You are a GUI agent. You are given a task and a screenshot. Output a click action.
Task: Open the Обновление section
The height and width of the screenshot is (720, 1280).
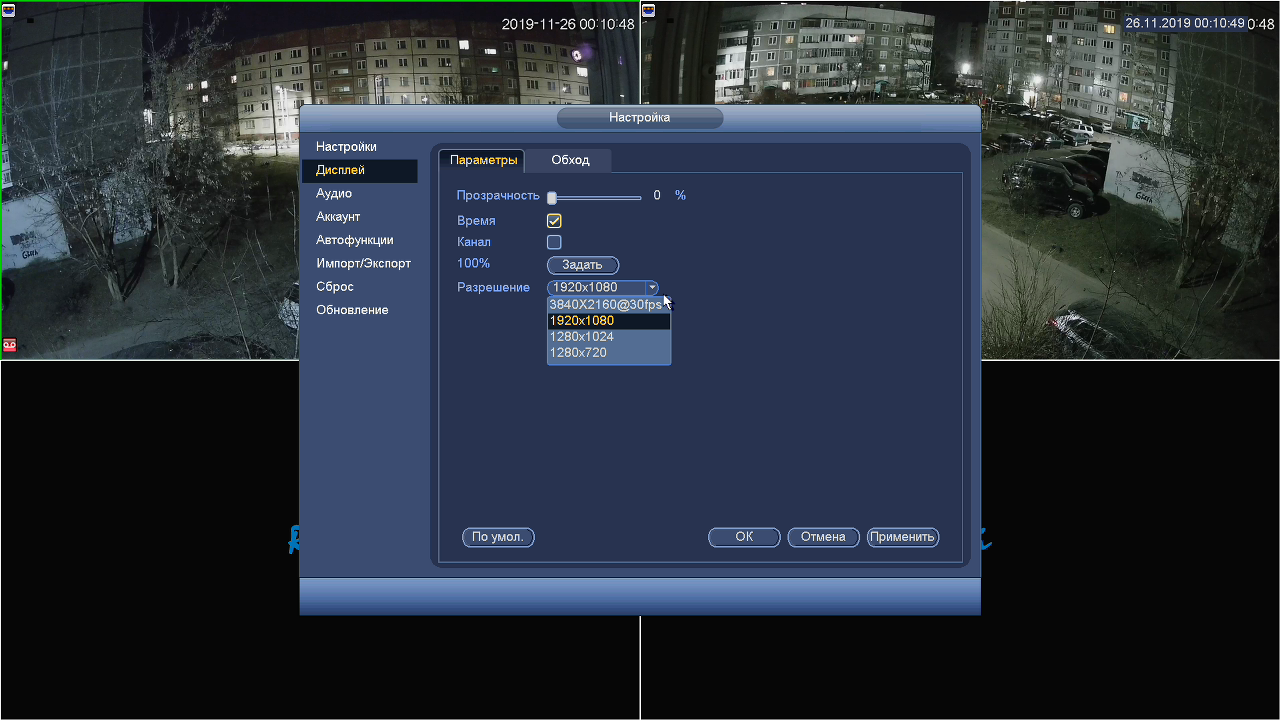pyautogui.click(x=352, y=310)
